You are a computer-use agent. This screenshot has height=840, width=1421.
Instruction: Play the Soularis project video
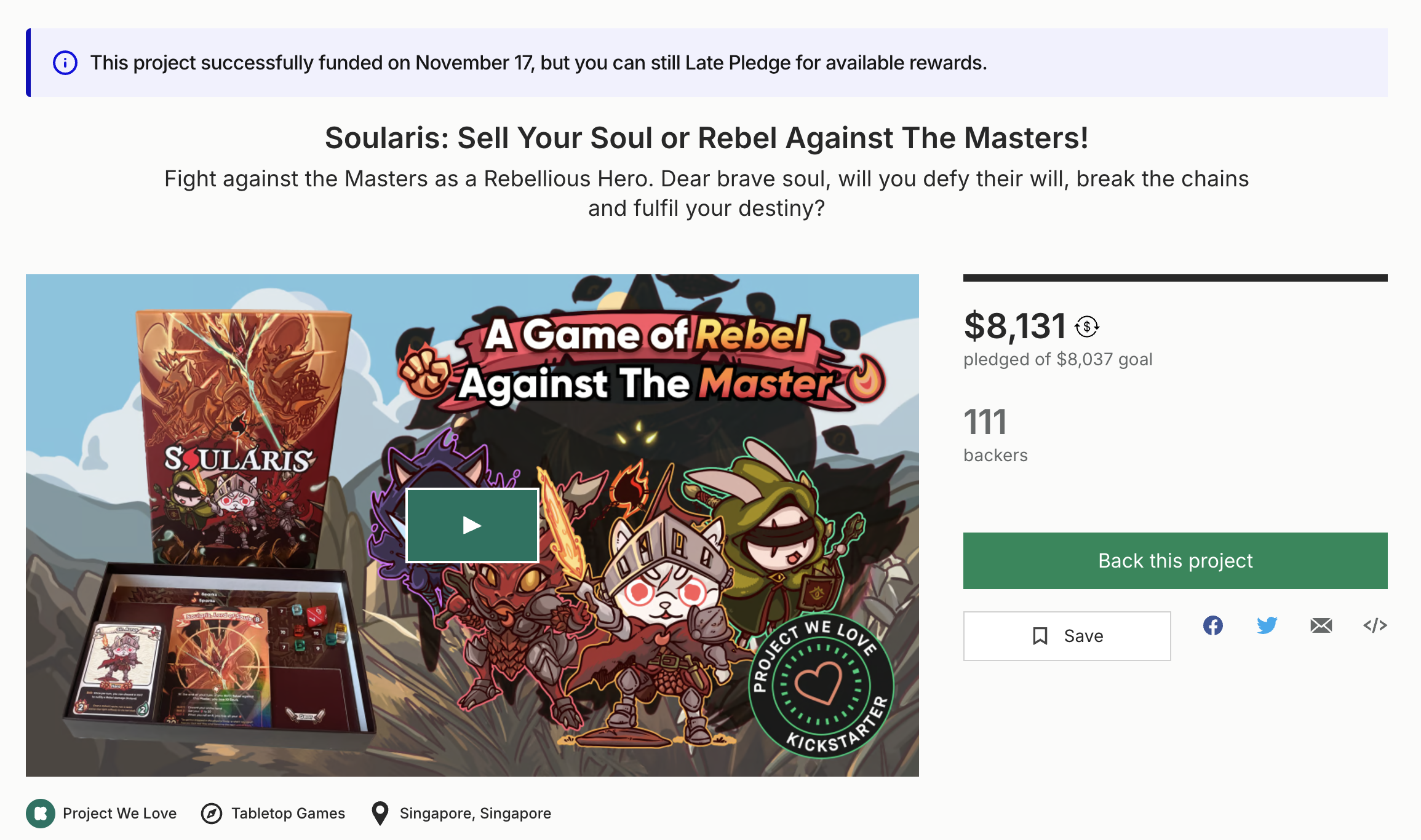tap(472, 525)
